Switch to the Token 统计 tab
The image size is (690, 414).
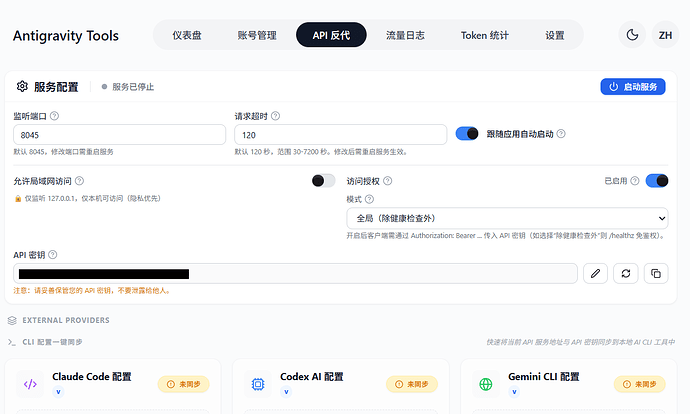click(x=484, y=35)
